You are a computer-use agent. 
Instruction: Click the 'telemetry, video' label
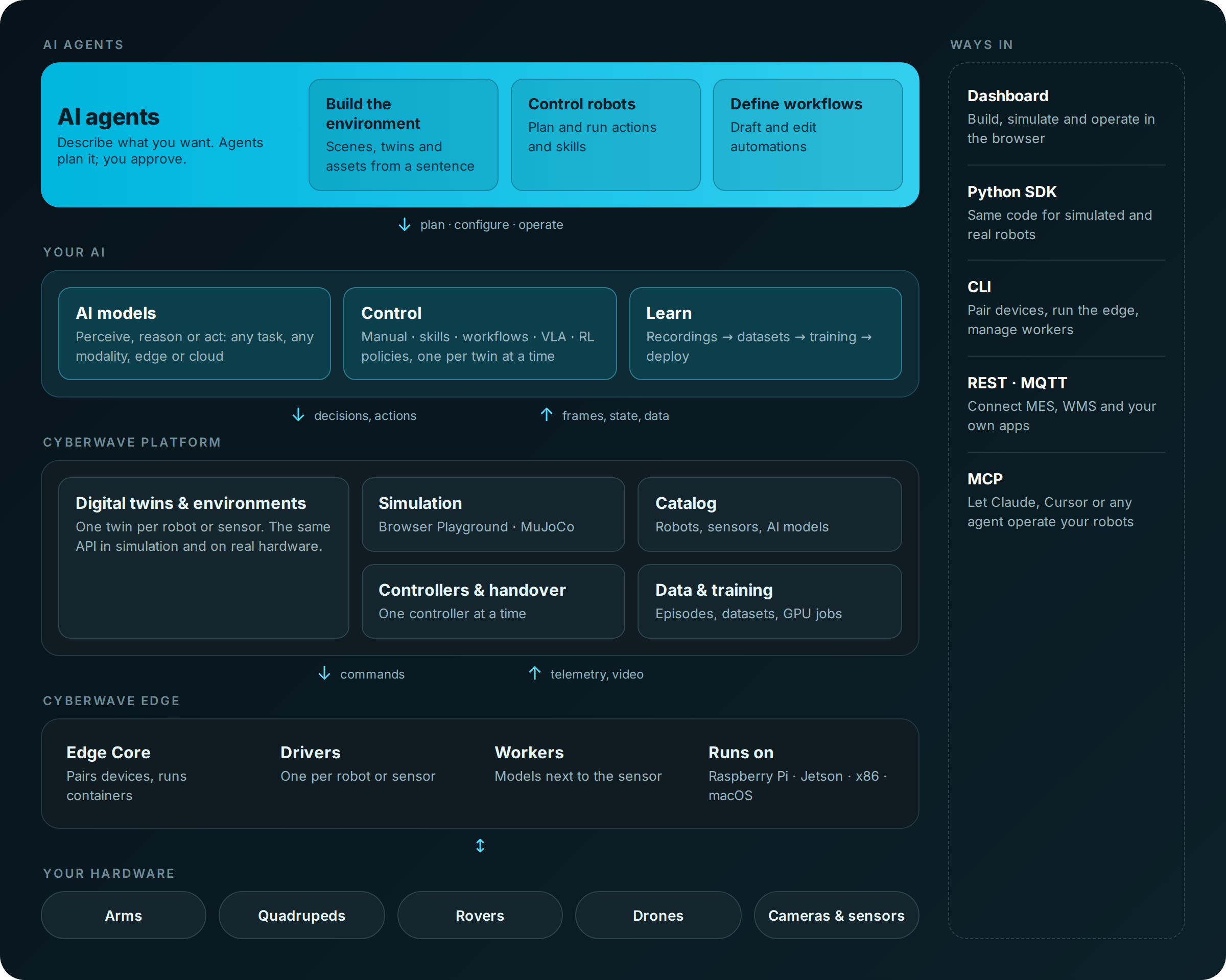coord(597,673)
